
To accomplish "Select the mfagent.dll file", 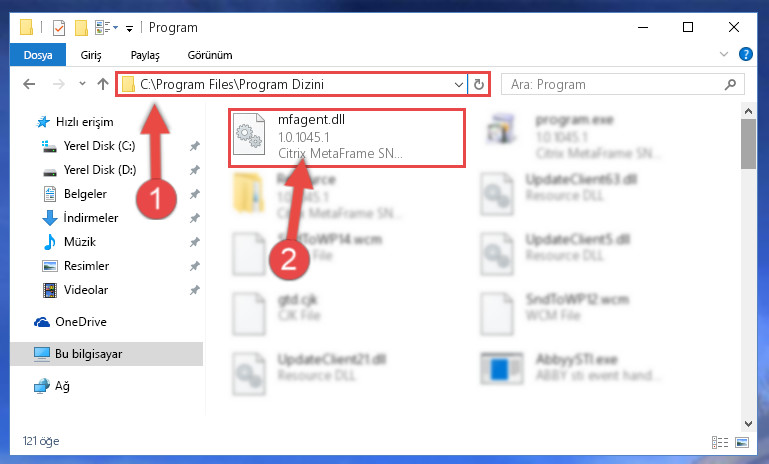I will (x=346, y=138).
